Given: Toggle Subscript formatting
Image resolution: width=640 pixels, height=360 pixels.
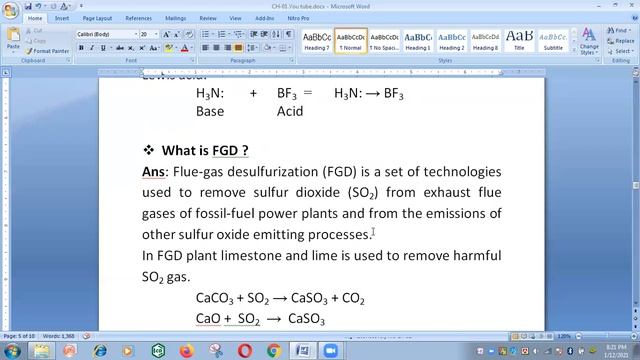Looking at the screenshot, I should click(x=131, y=48).
